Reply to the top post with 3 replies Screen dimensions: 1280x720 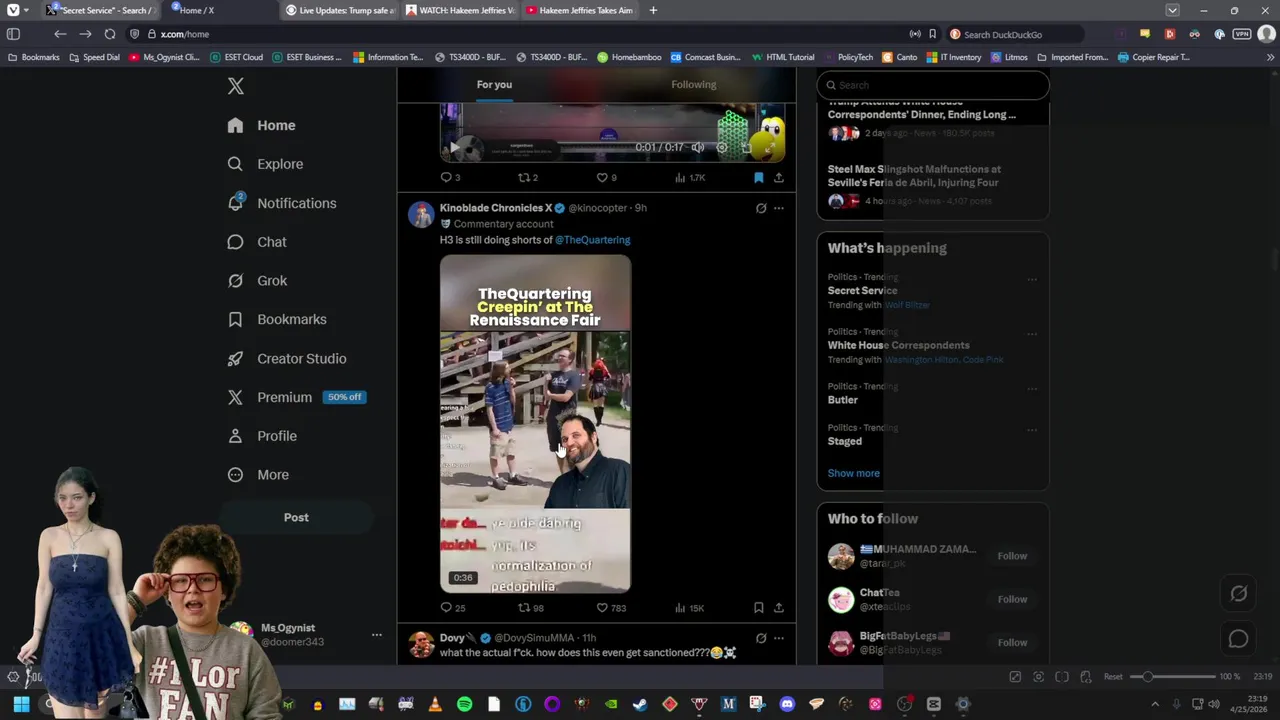pyautogui.click(x=450, y=178)
